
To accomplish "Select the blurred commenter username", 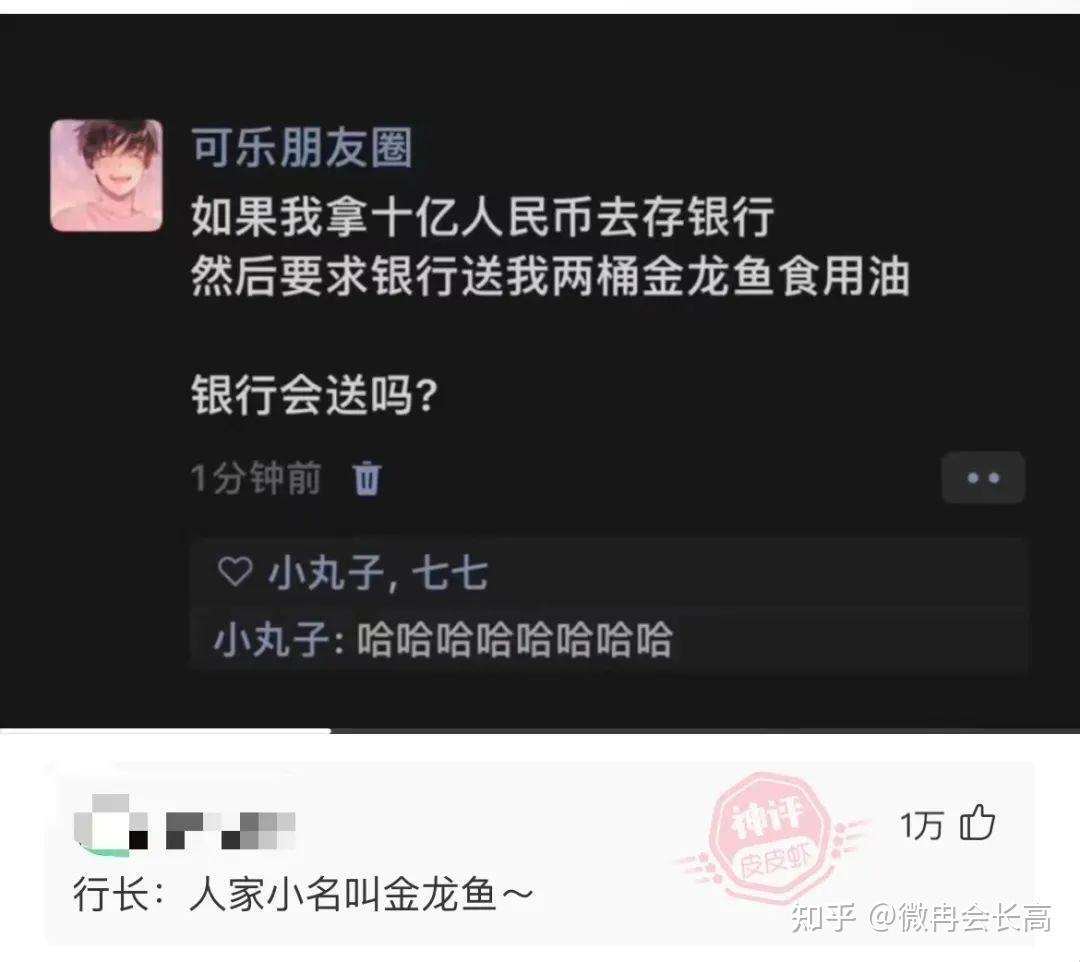I will click(231, 830).
